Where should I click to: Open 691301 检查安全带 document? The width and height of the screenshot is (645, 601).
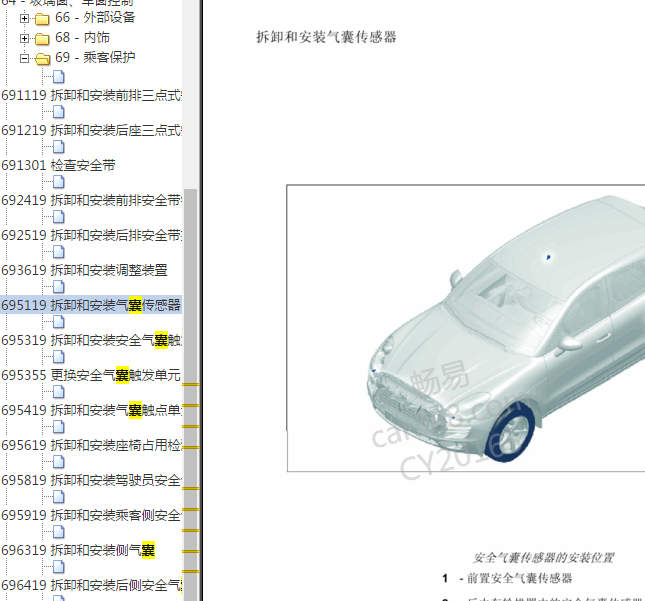pyautogui.click(x=58, y=165)
